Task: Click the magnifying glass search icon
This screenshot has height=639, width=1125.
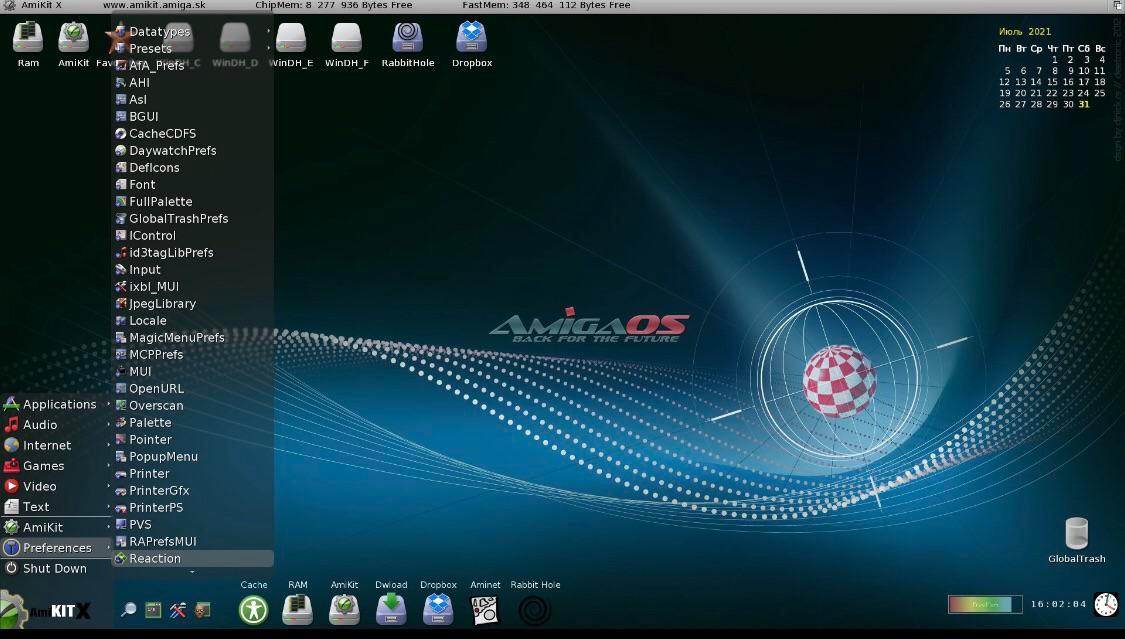Action: pyautogui.click(x=129, y=610)
